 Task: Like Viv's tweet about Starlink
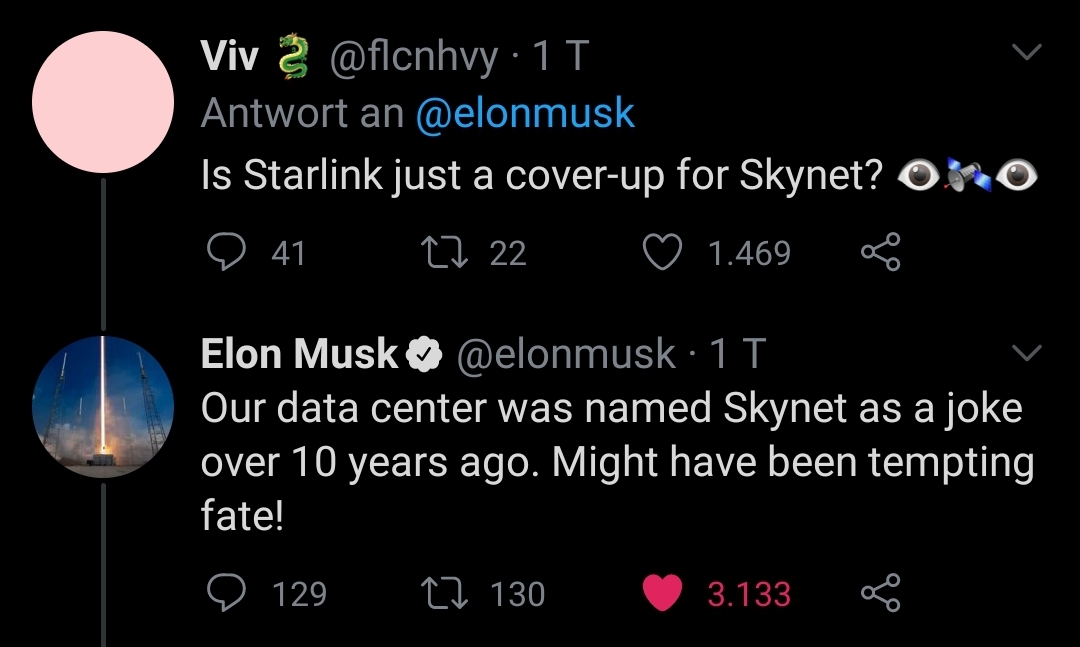pyautogui.click(x=661, y=253)
